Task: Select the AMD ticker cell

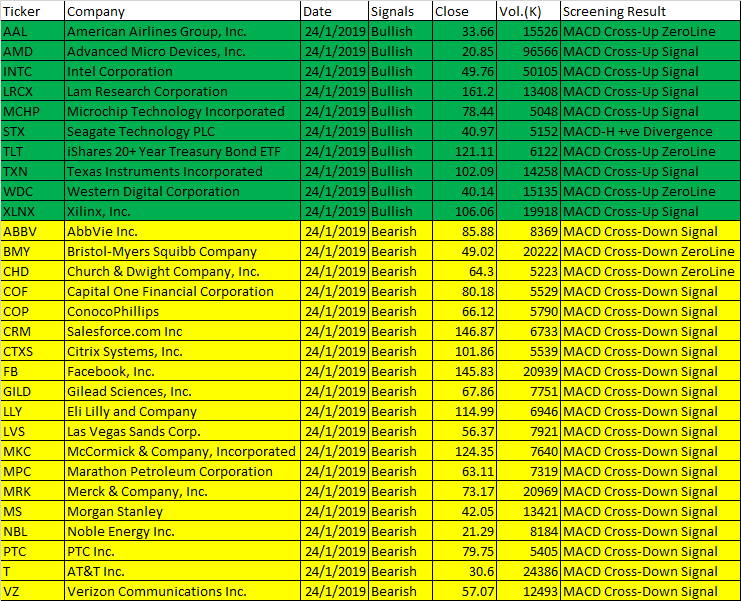Action: [x=32, y=51]
